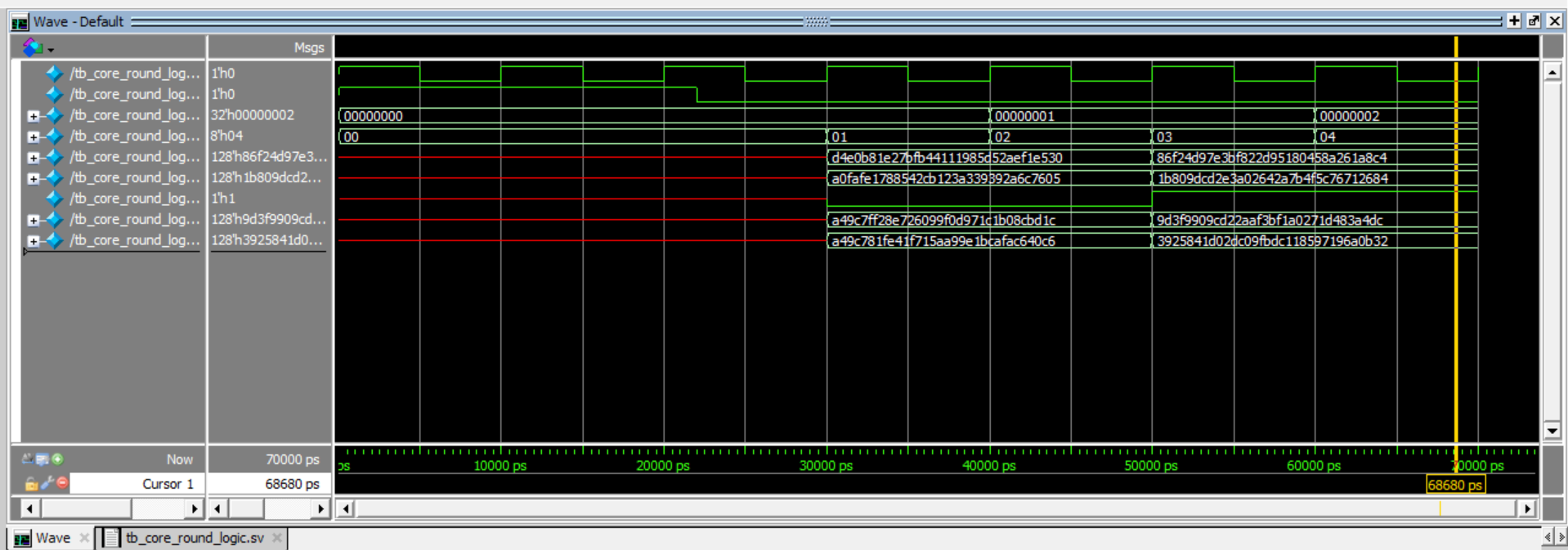This screenshot has height=550, width=1568.
Task: Undock the Wave window using undock icon
Action: click(1534, 21)
